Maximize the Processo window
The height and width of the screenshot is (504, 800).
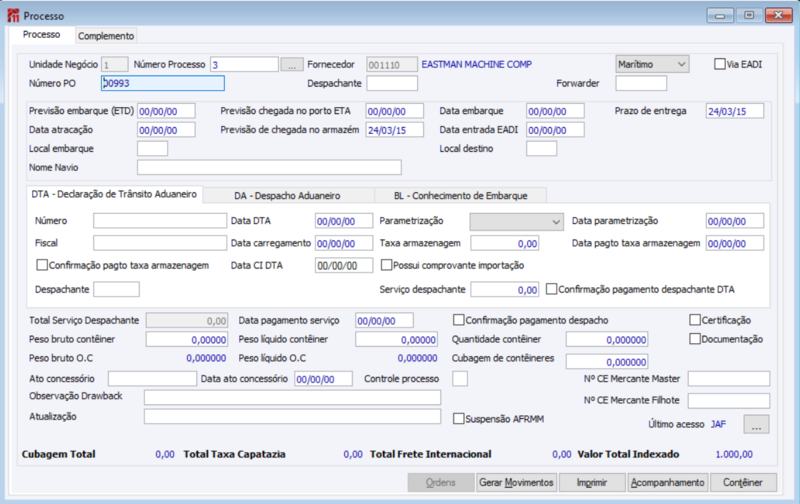(x=747, y=14)
